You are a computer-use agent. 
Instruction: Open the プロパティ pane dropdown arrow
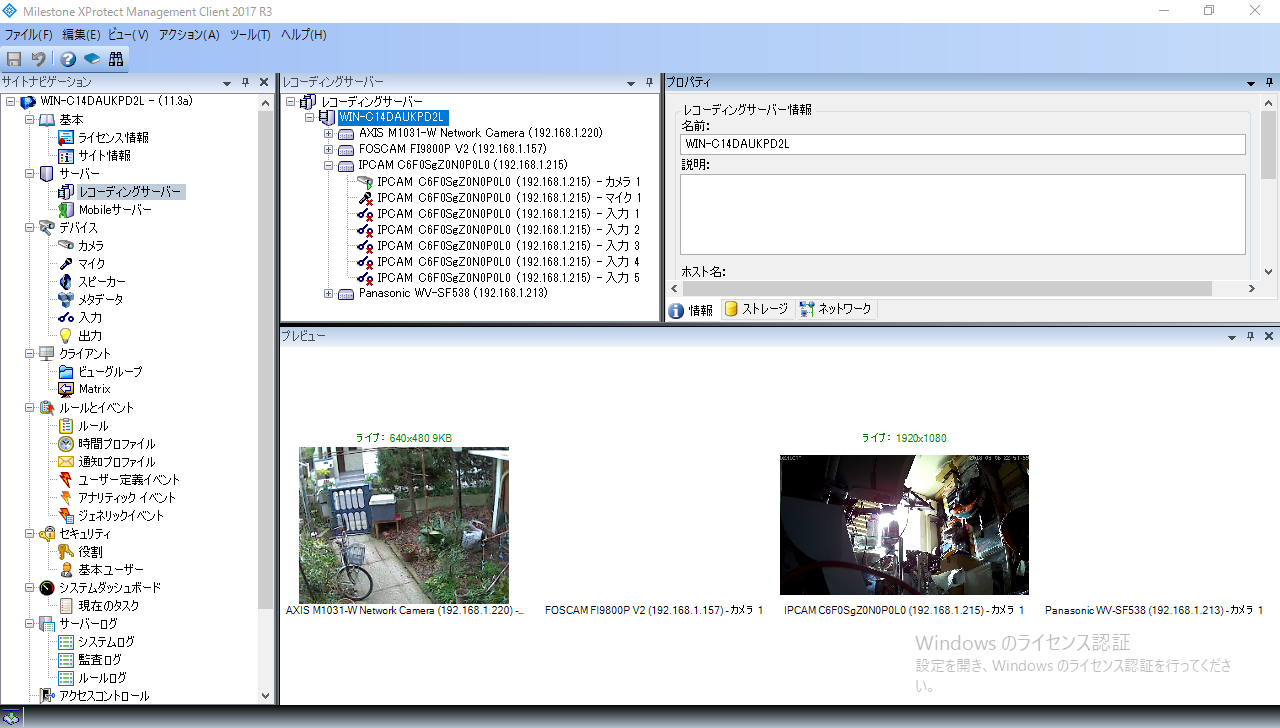tap(1250, 83)
